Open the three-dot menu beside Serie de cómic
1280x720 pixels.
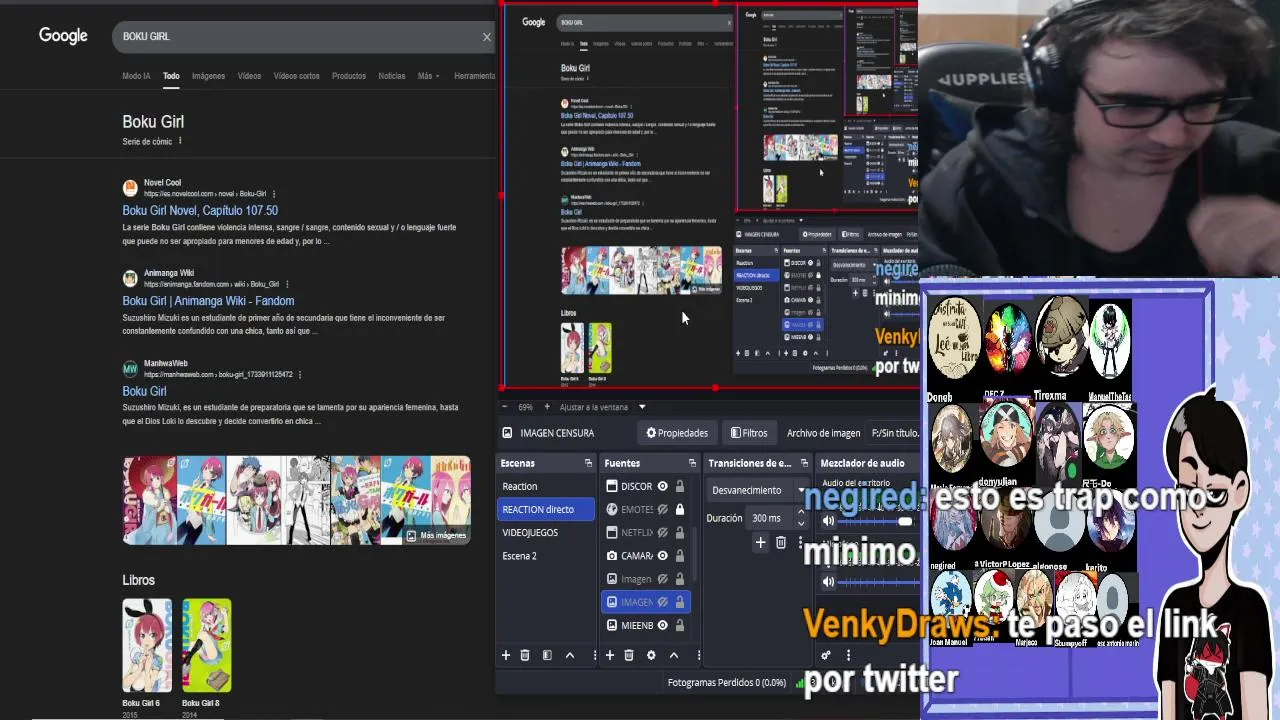(x=180, y=141)
